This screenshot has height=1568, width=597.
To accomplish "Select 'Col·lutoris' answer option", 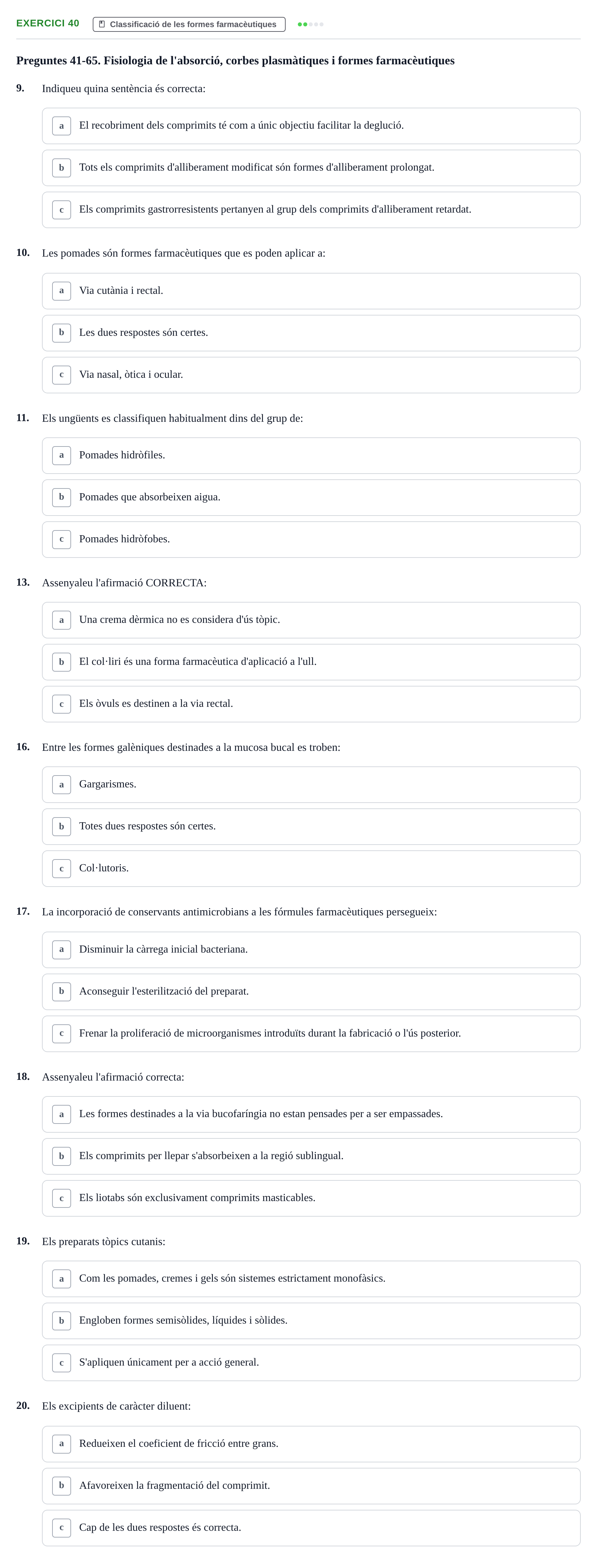I will tap(311, 869).
